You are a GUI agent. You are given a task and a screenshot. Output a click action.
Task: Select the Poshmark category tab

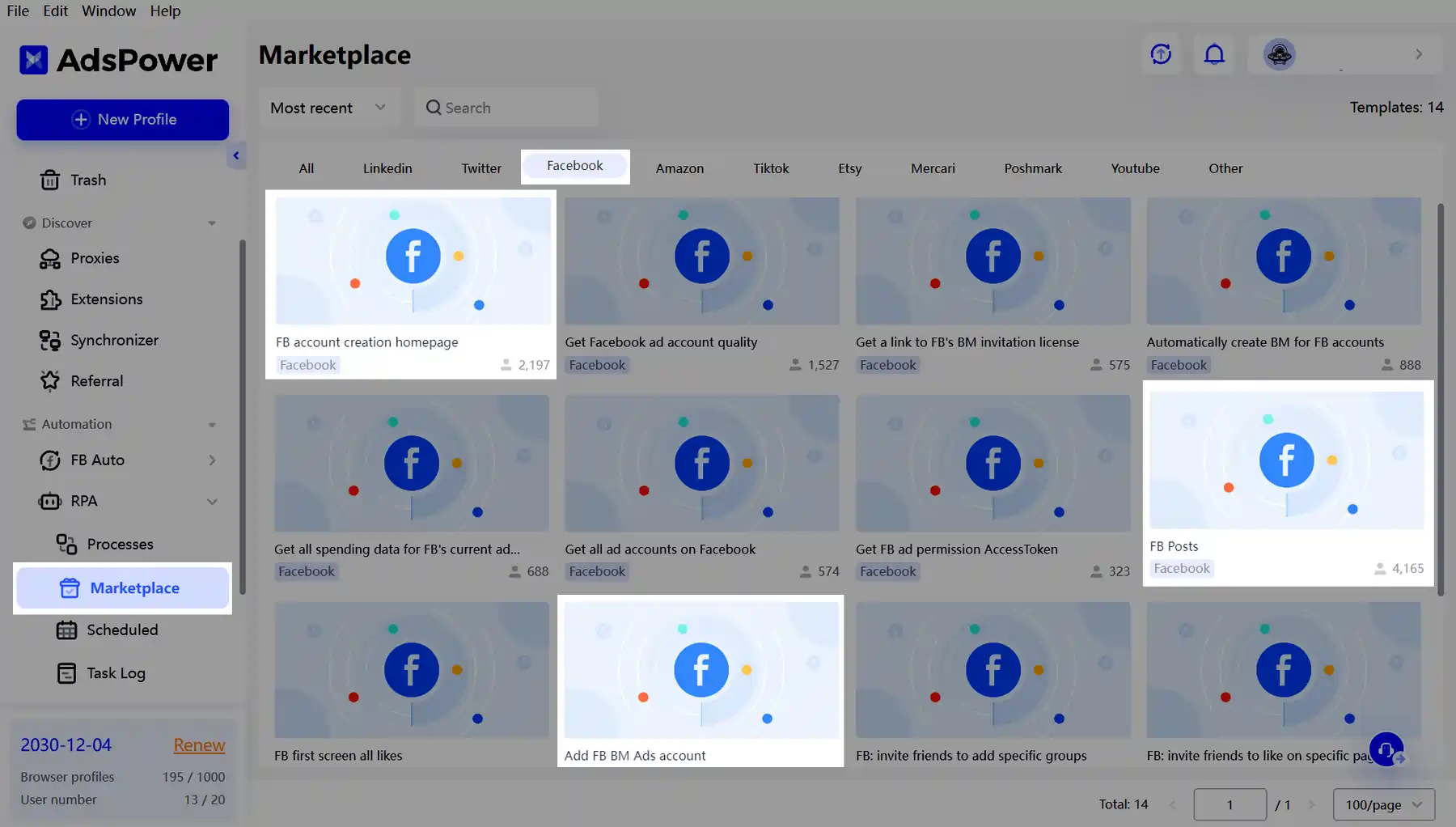(x=1033, y=168)
